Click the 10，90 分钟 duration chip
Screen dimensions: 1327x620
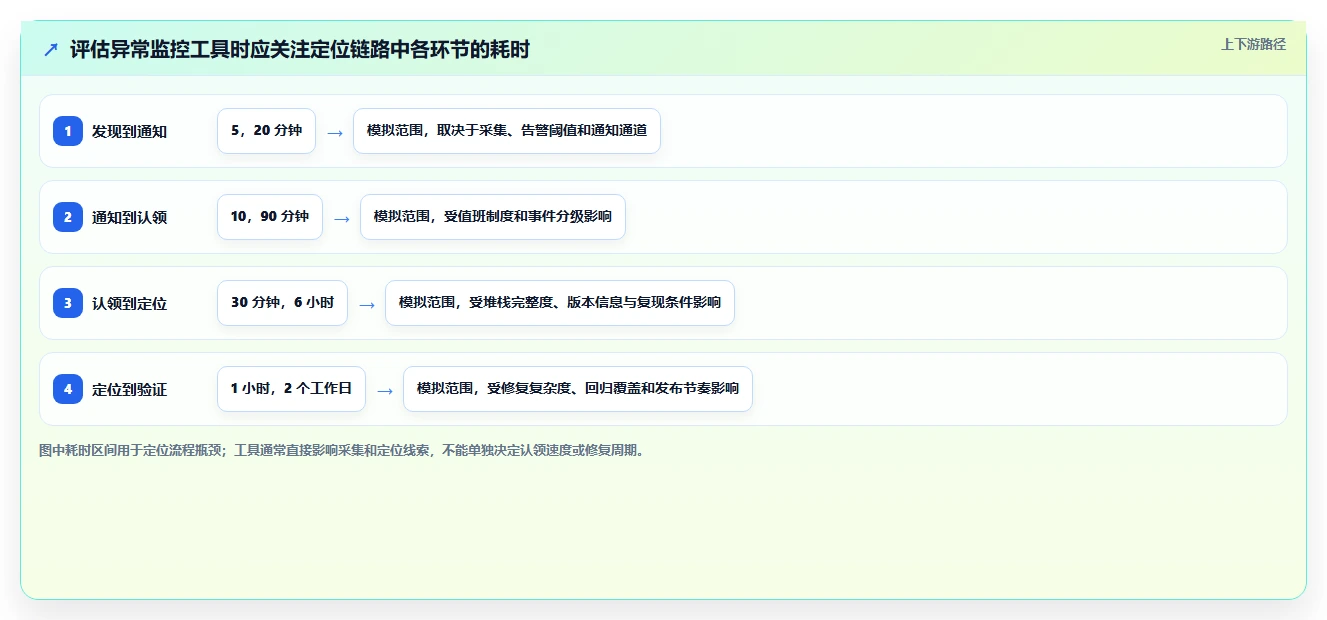tap(270, 217)
